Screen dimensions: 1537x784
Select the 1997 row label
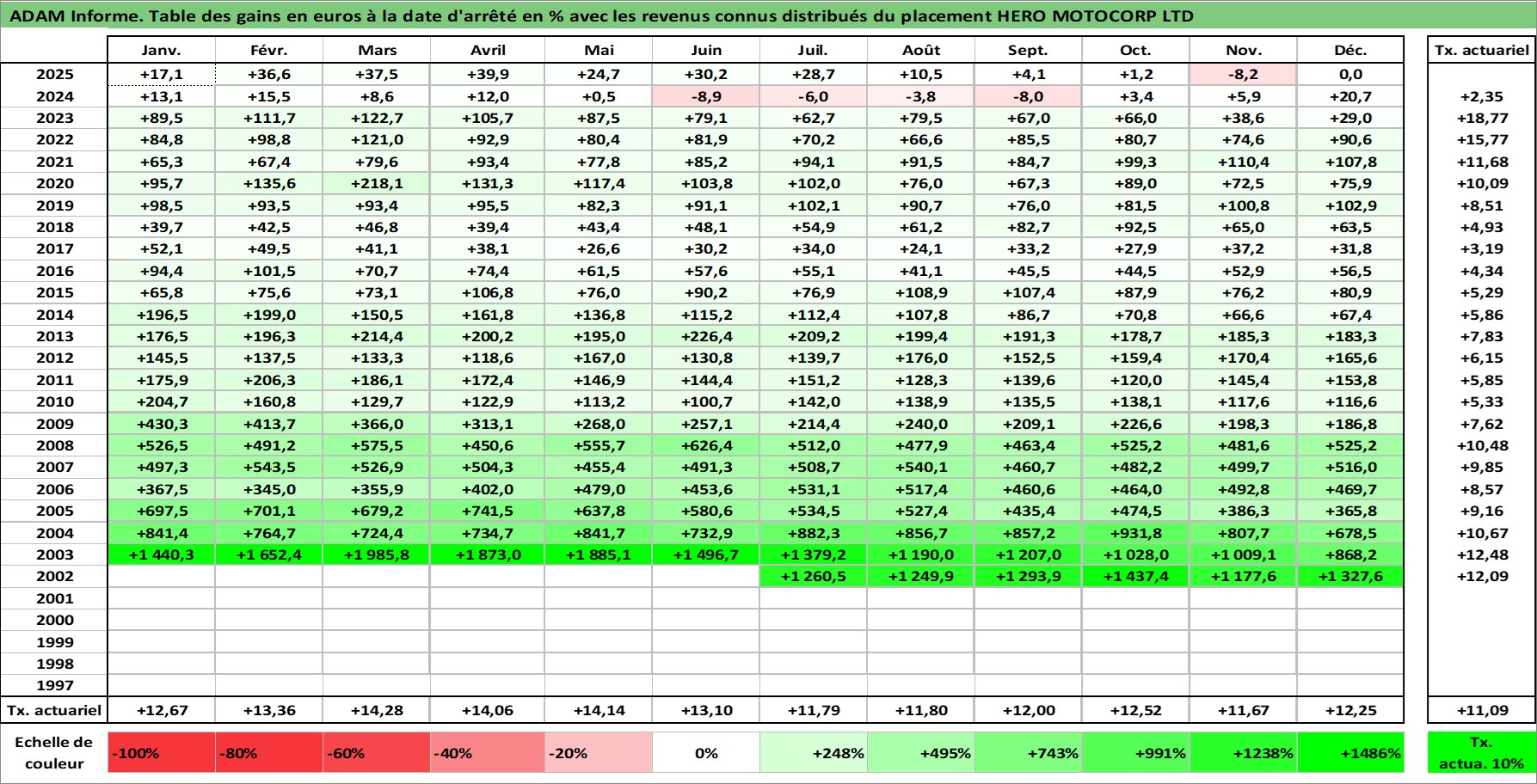click(54, 685)
